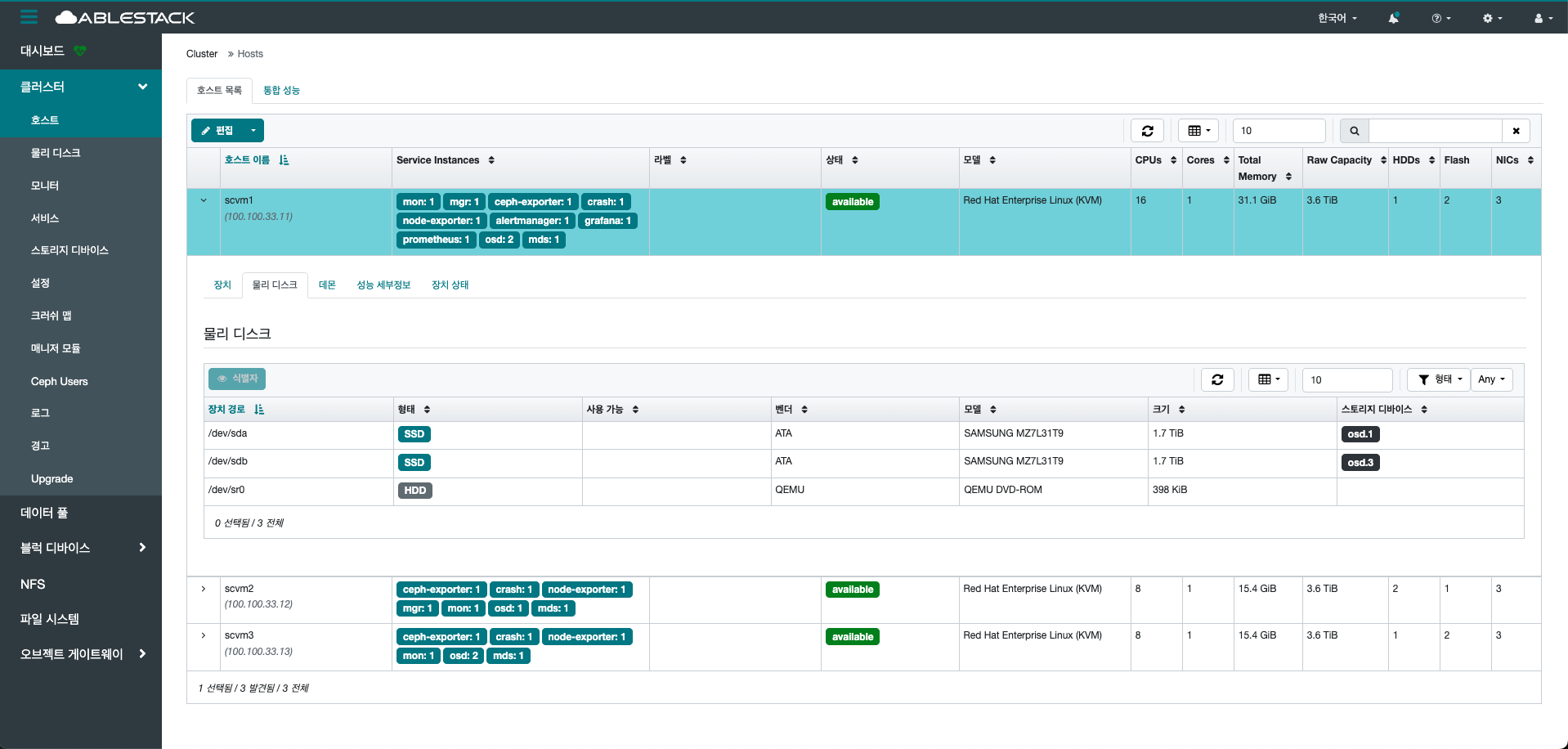Open the hosts table column selector
Image resolution: width=1568 pixels, height=749 pixels.
tap(1198, 131)
